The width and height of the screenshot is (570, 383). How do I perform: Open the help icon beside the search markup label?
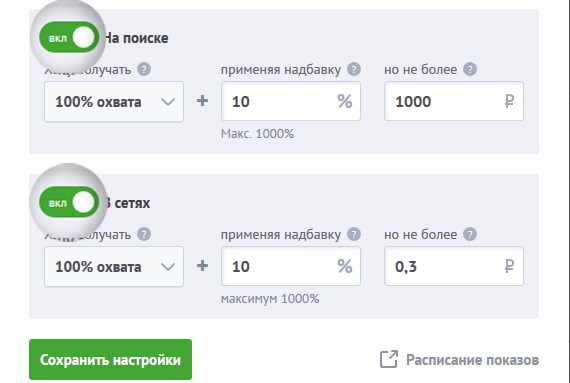[x=354, y=69]
